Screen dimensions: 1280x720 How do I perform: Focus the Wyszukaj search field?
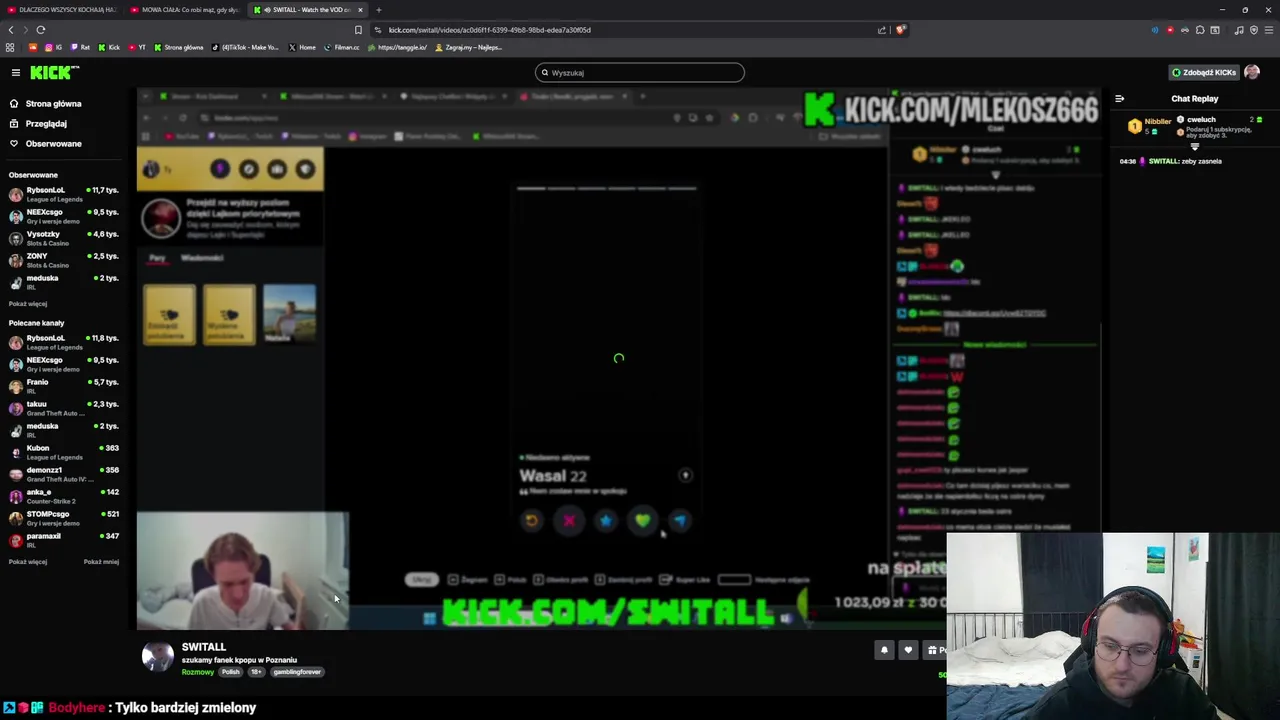[x=640, y=72]
